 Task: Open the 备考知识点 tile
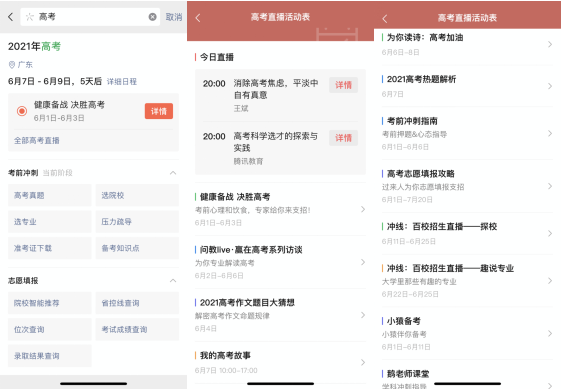point(137,248)
